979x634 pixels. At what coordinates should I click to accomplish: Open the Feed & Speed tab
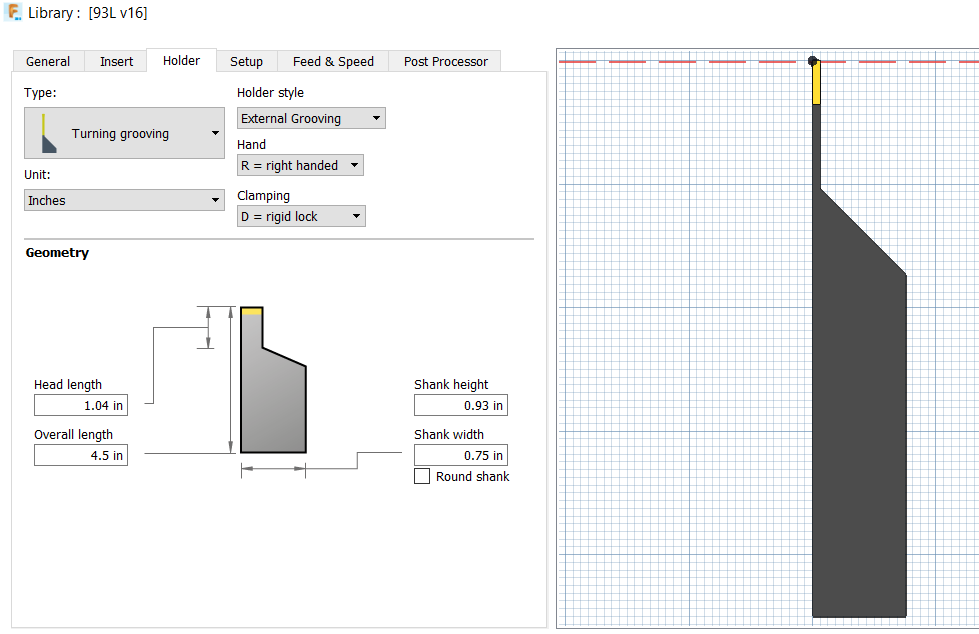[333, 61]
